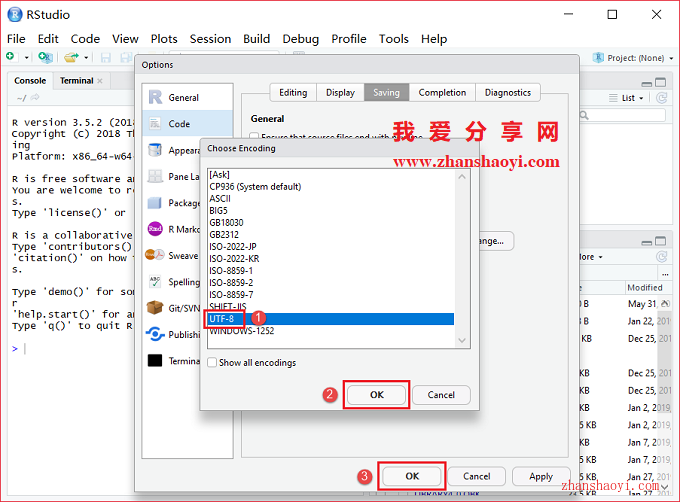
Task: Select the Spelling options category
Action: click(173, 282)
